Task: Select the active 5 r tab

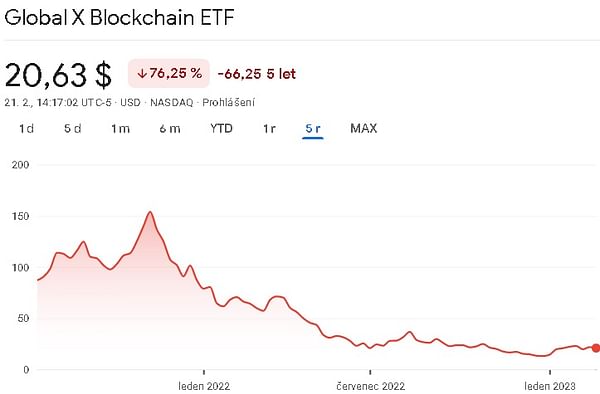Action: coord(313,129)
